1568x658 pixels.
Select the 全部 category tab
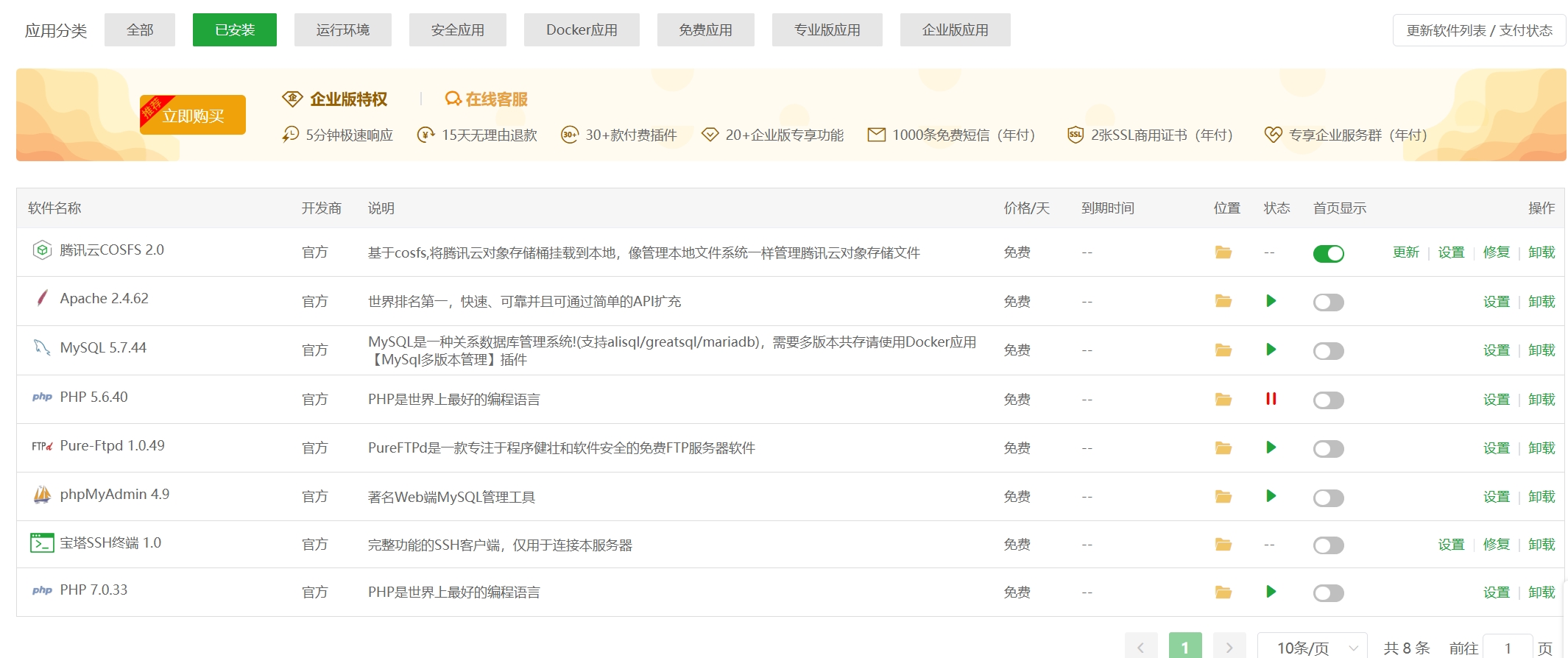[x=140, y=30]
